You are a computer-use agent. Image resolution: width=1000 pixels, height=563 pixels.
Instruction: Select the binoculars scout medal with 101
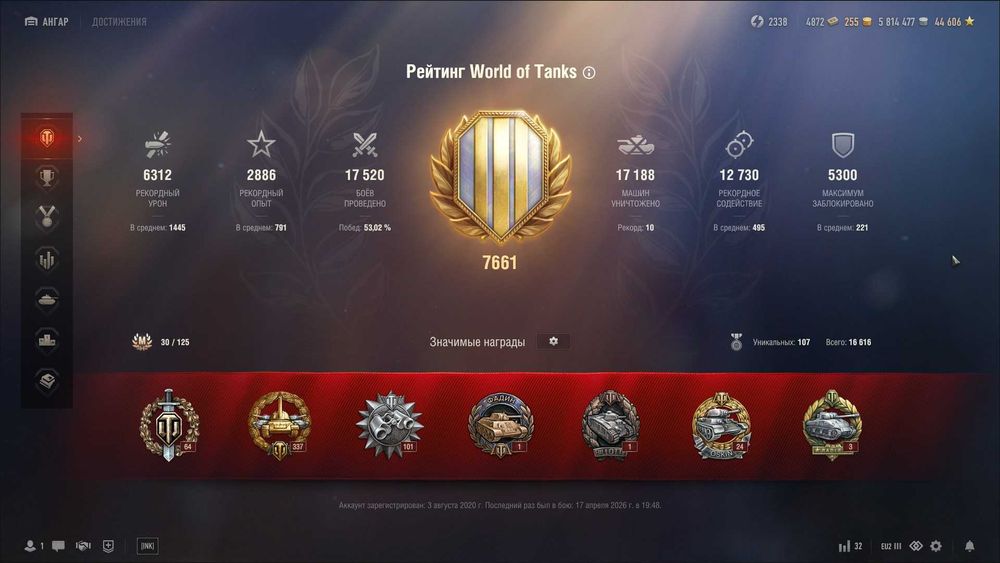point(390,425)
